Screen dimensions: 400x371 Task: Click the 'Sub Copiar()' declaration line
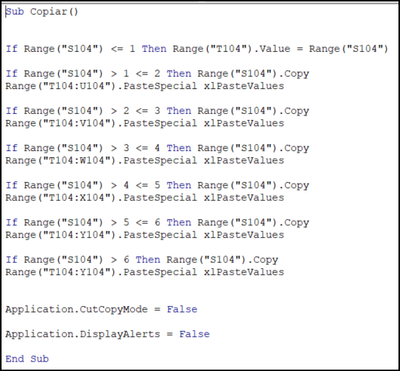(42, 12)
